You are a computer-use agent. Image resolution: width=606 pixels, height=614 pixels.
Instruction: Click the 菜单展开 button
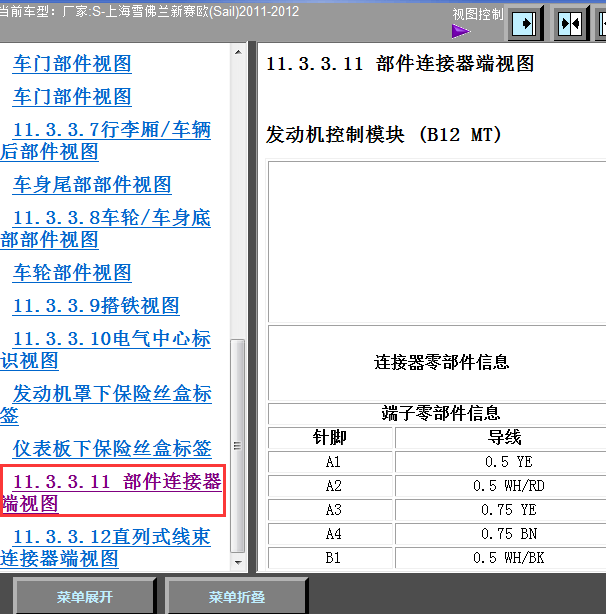click(x=85, y=597)
